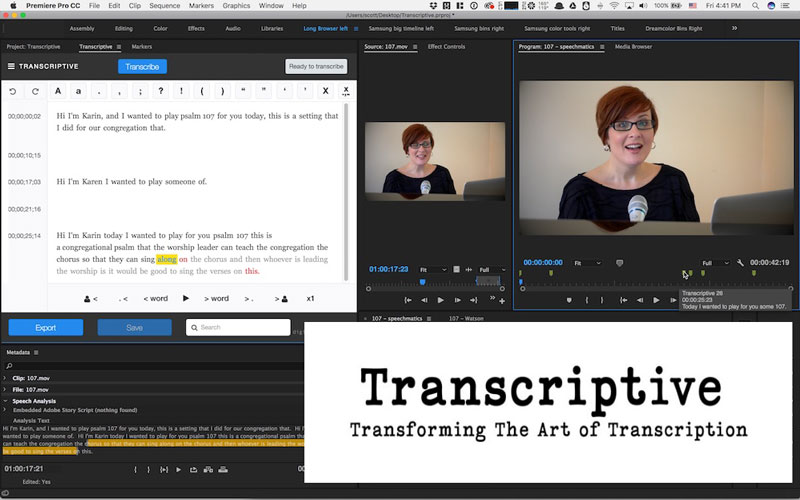Select the Color workspace
Image resolution: width=800 pixels, height=500 pixels.
[160, 29]
